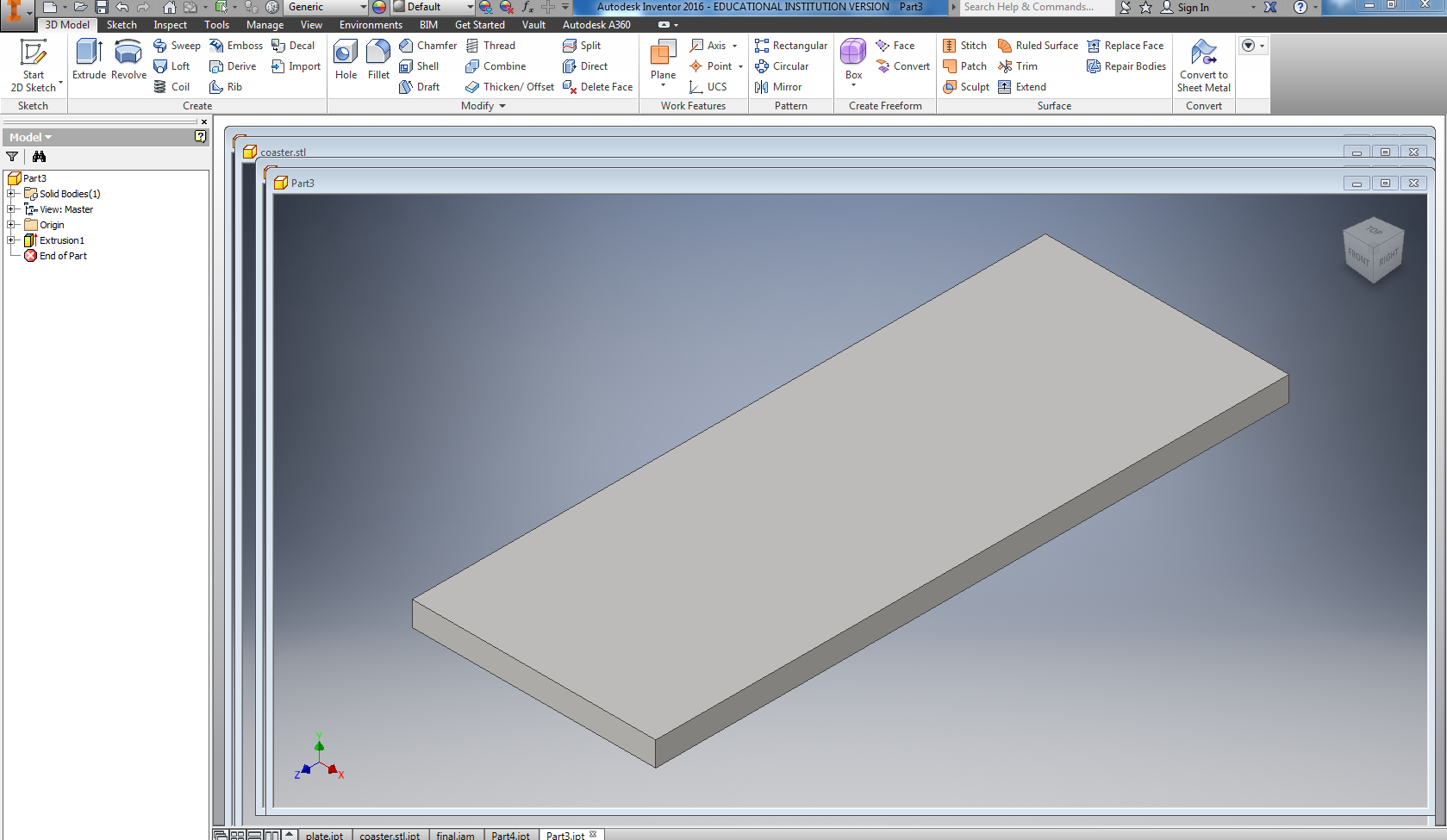This screenshot has height=840, width=1447.
Task: Select the Extrude tool
Action: [89, 59]
